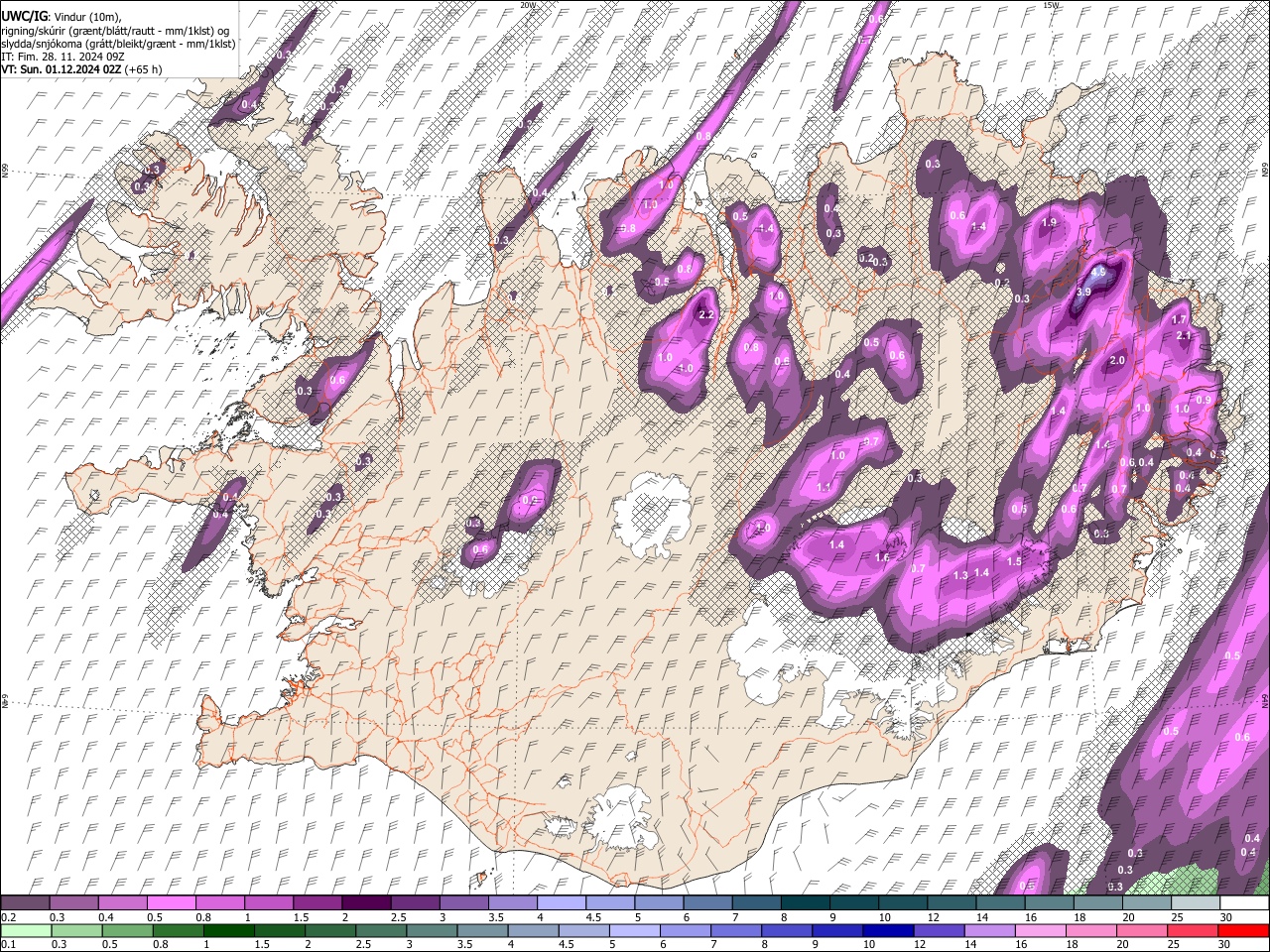Screen dimensions: 1270x952
Task: Click the slydda/snjókoma legend description line
Action: point(119,44)
